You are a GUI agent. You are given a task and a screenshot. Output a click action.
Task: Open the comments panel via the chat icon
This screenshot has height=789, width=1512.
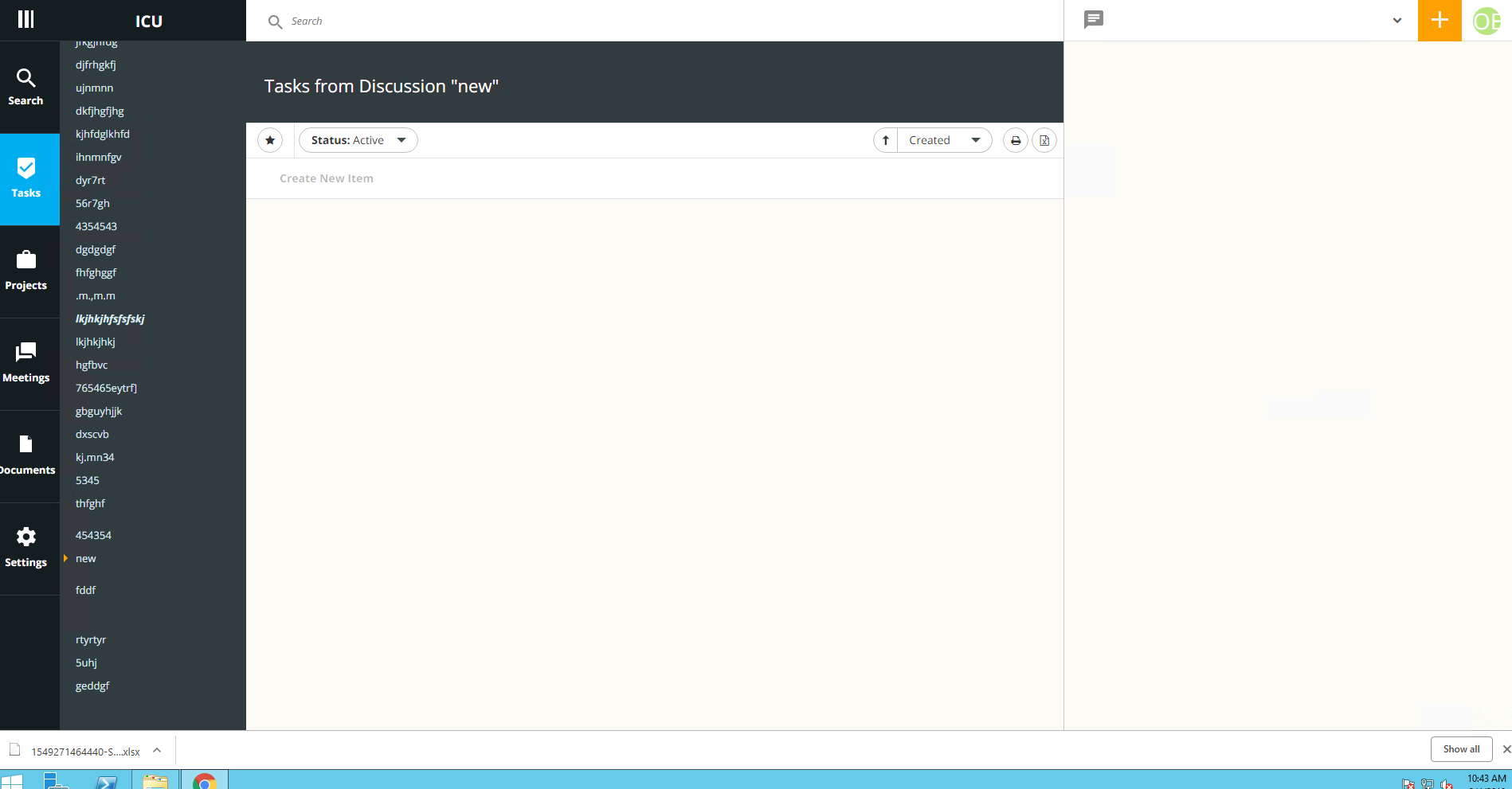pyautogui.click(x=1093, y=19)
